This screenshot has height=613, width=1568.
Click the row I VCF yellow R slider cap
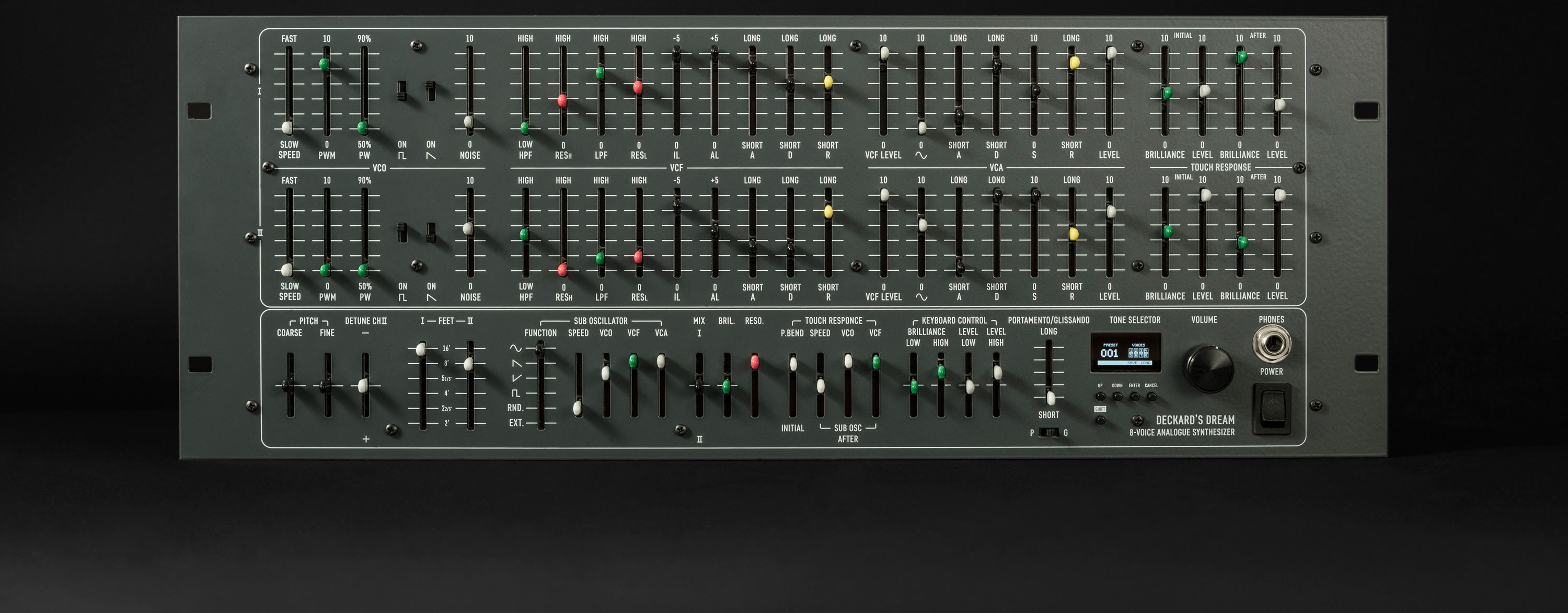(x=828, y=82)
